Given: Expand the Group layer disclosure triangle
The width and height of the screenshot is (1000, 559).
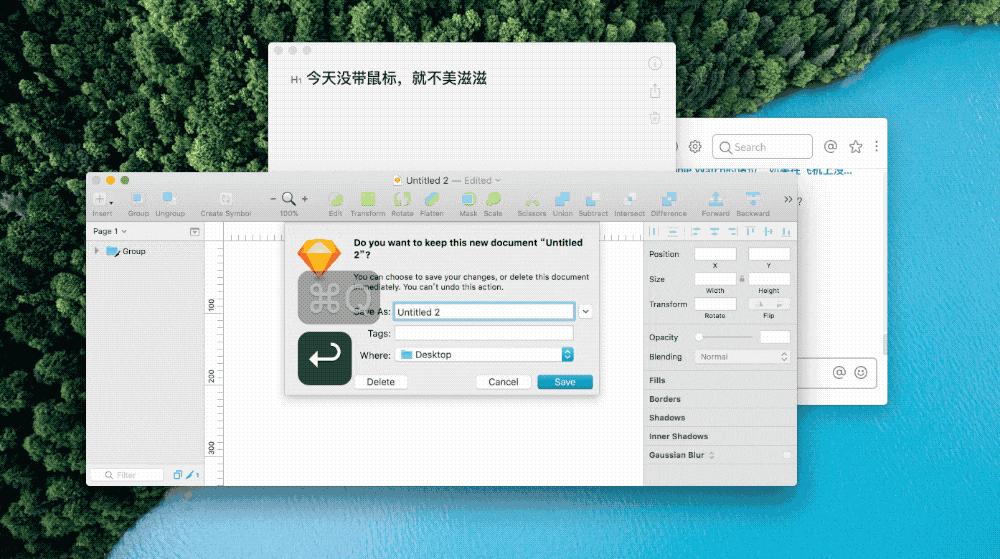Looking at the screenshot, I should [96, 251].
